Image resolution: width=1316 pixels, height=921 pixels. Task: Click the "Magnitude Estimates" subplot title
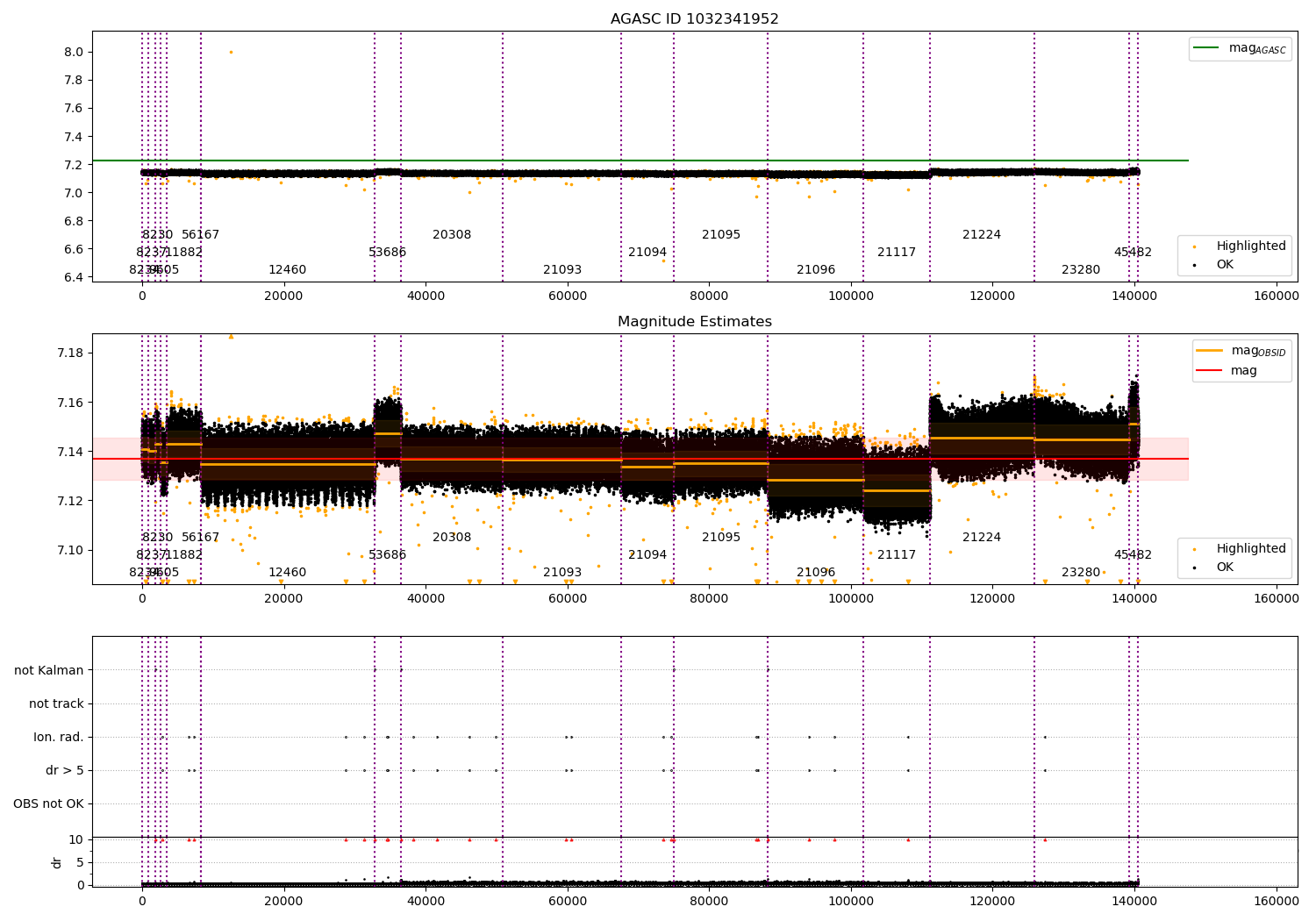[695, 322]
